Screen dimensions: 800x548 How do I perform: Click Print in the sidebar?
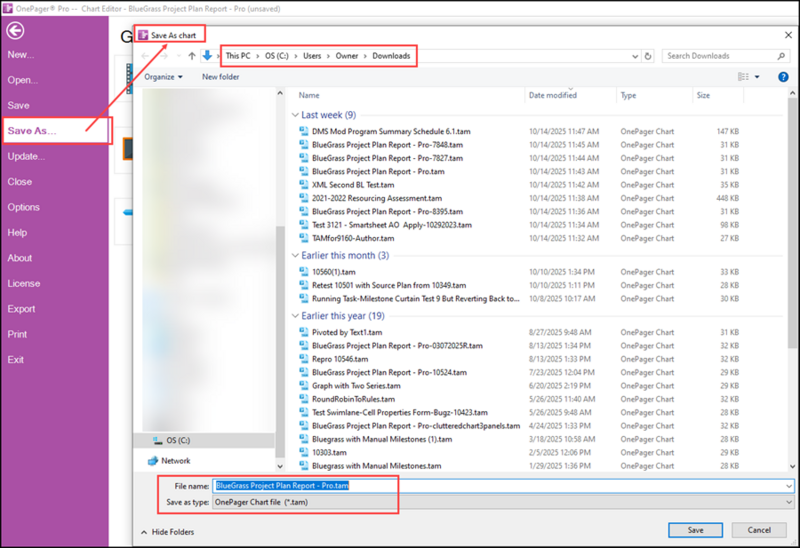coord(17,334)
